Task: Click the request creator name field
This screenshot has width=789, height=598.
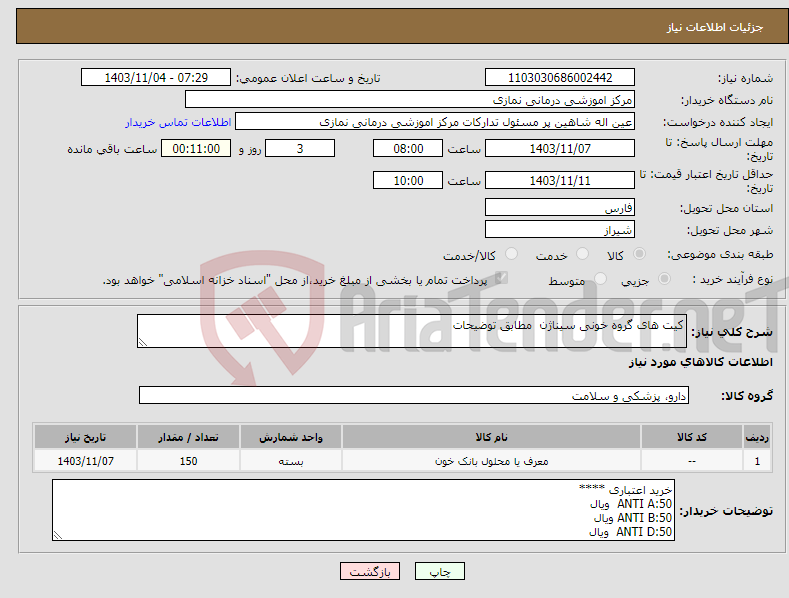Action: point(435,121)
